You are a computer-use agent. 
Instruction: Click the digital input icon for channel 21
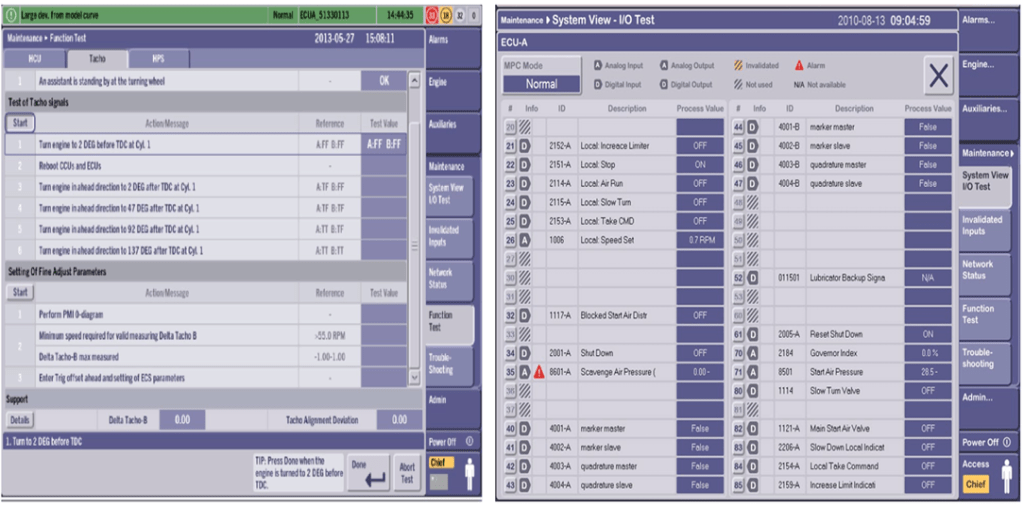(x=524, y=146)
